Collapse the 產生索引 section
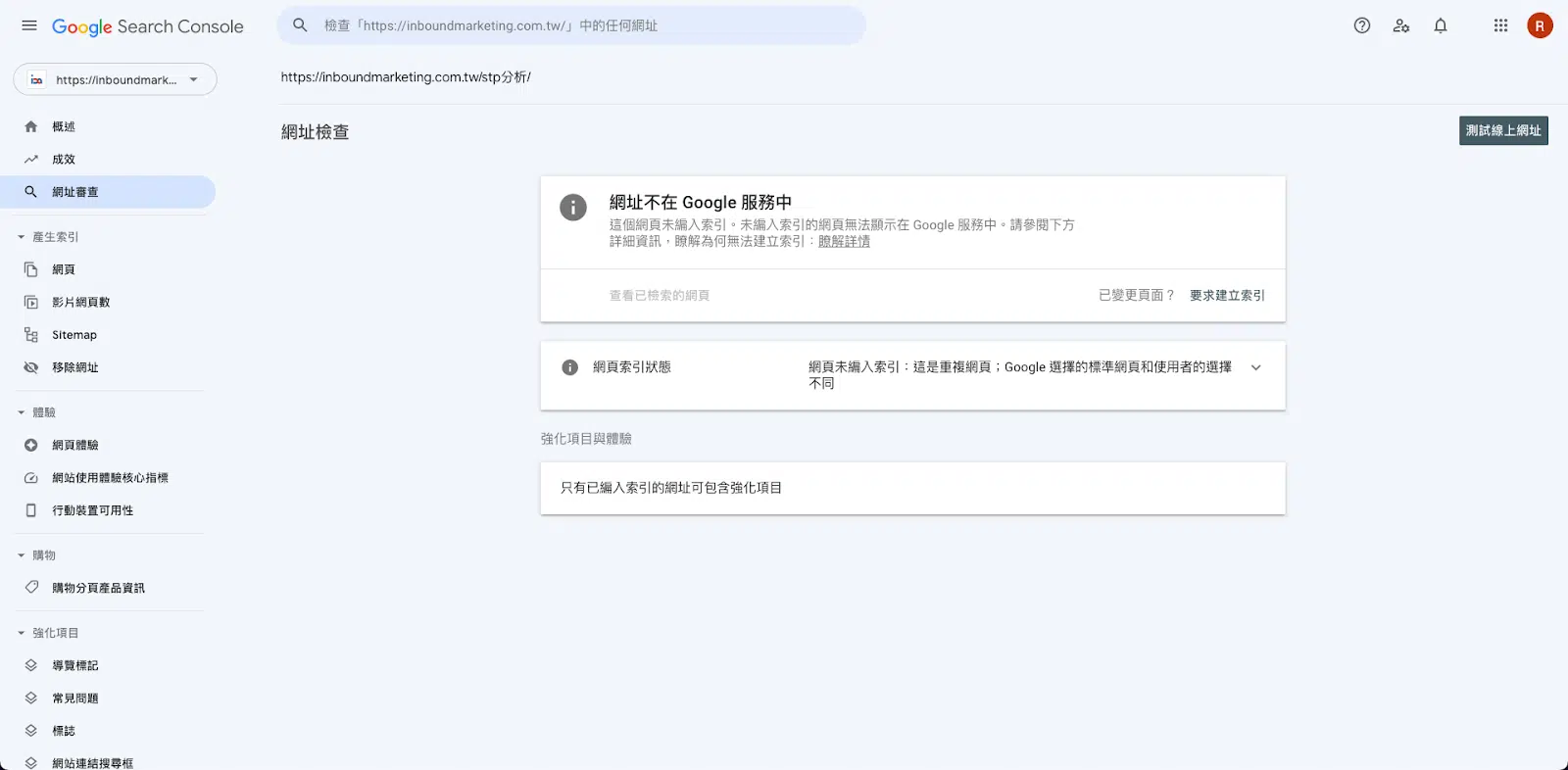The height and width of the screenshot is (770, 1568). [22, 237]
